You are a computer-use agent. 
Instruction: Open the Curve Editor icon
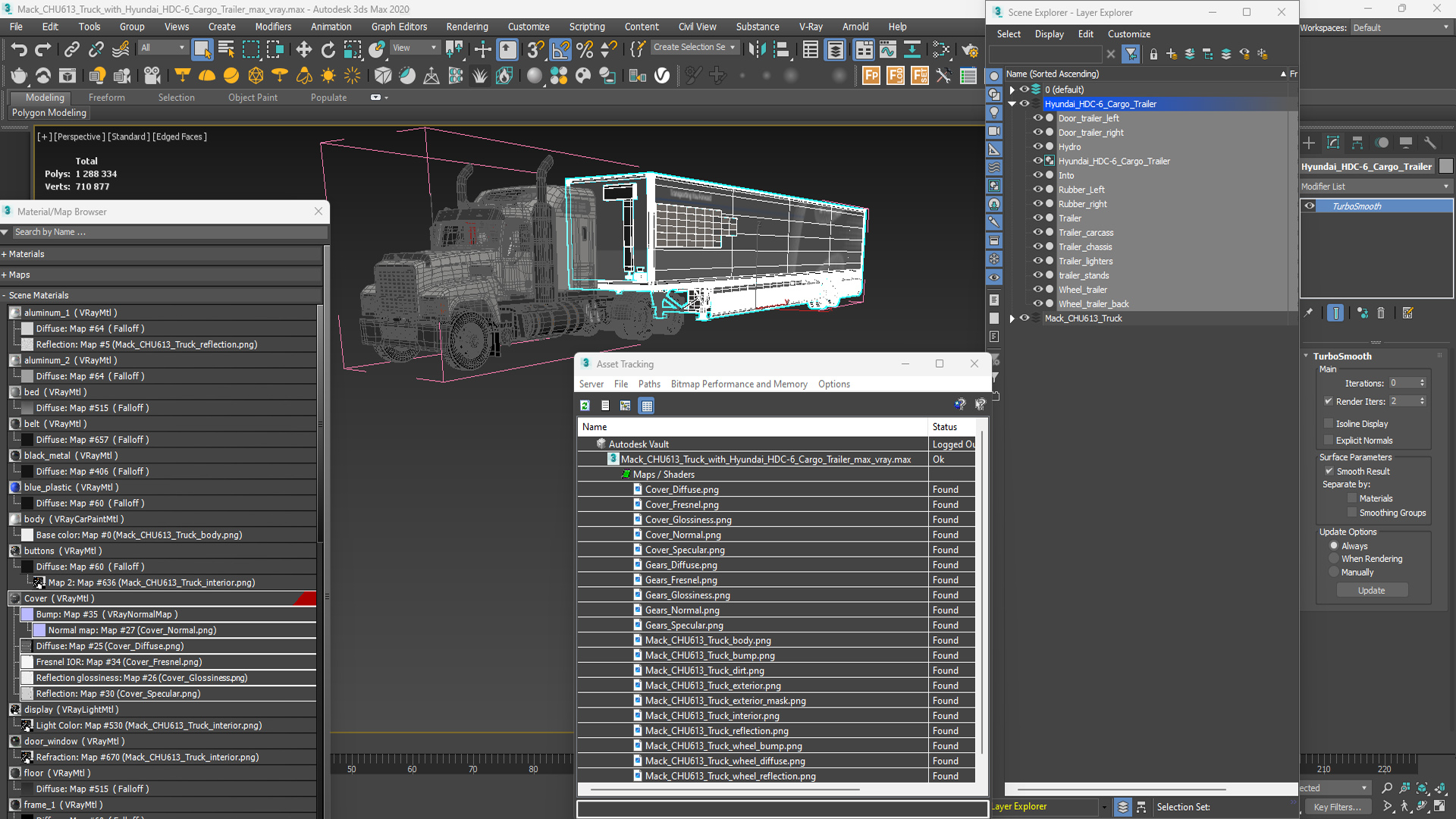pos(888,50)
